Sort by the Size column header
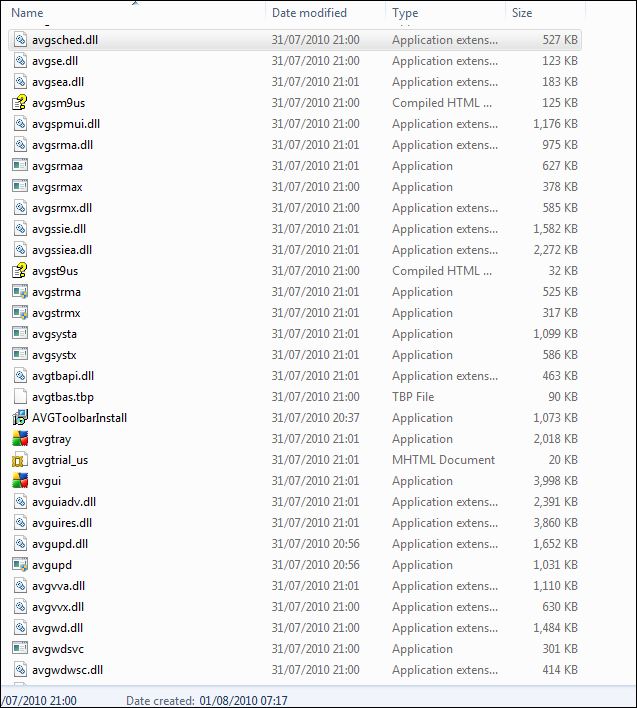 pyautogui.click(x=522, y=13)
